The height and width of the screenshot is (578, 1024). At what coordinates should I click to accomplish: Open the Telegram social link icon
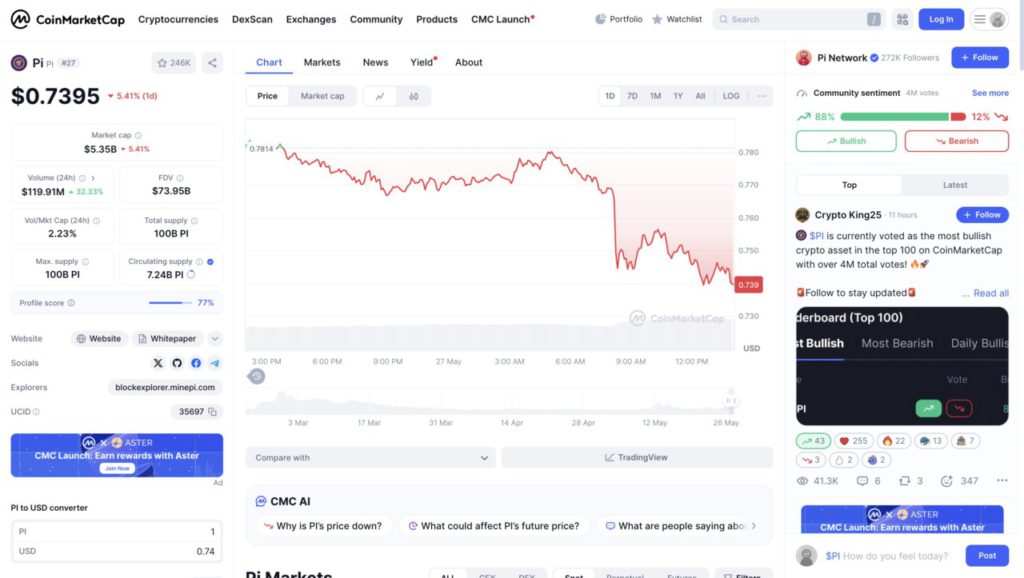[x=215, y=363]
